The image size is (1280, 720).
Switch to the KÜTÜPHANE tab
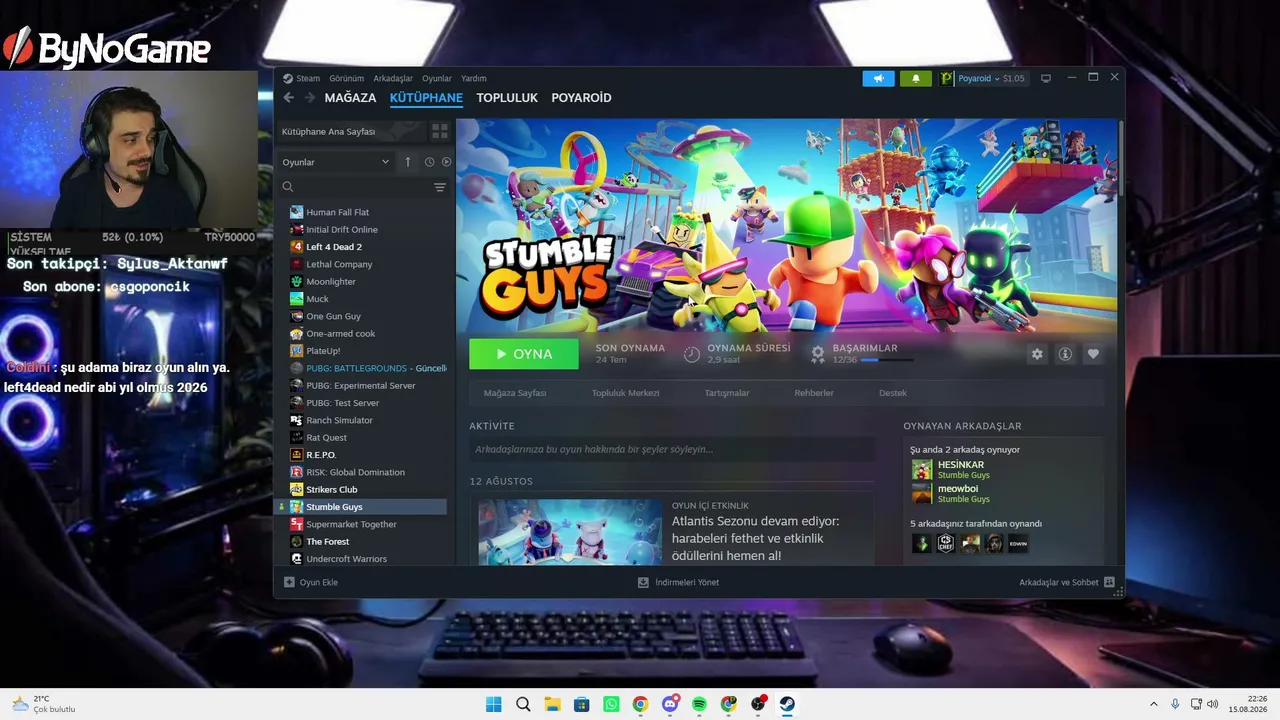[x=426, y=98]
